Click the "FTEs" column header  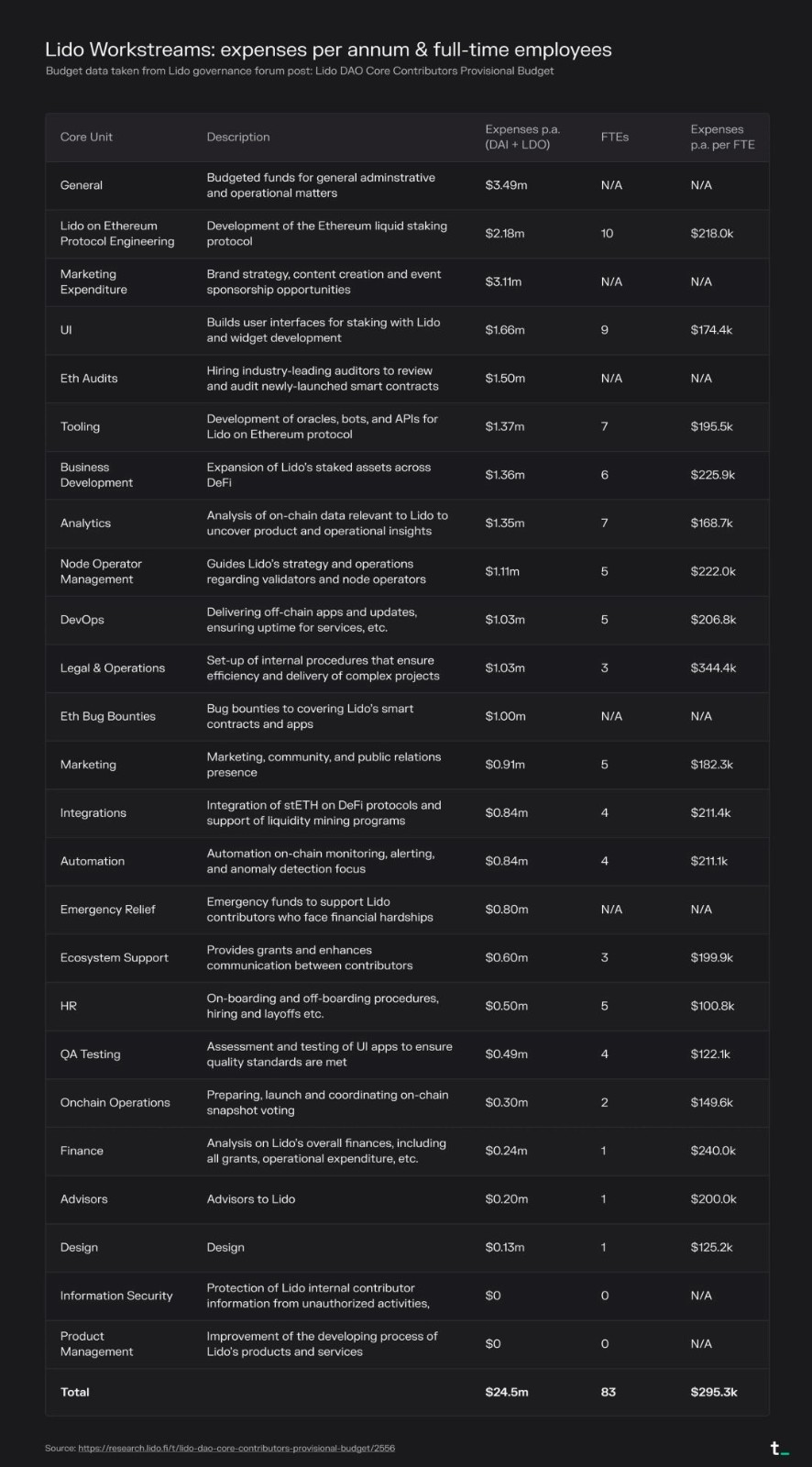coord(615,138)
